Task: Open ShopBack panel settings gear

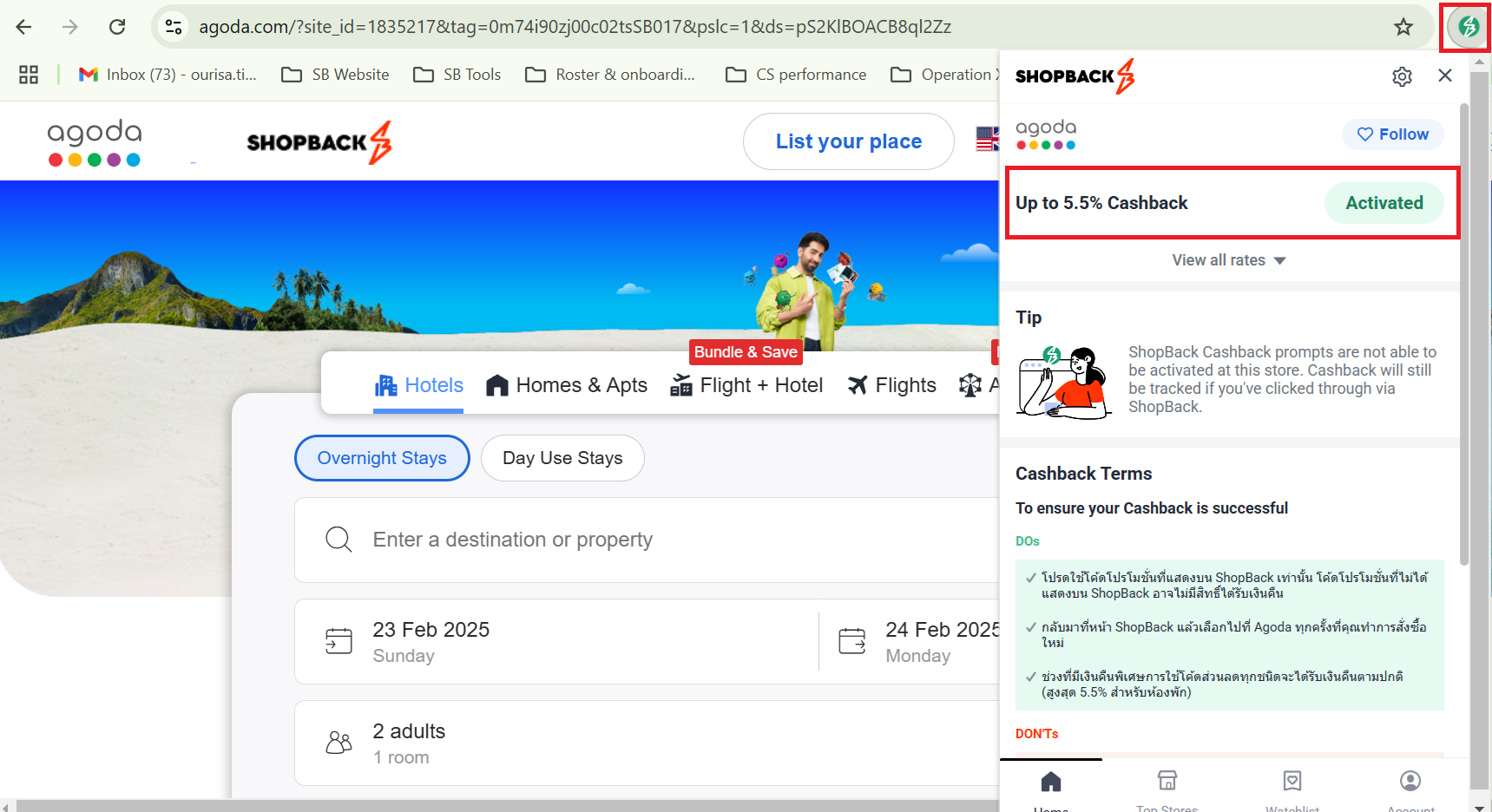Action: tap(1402, 76)
